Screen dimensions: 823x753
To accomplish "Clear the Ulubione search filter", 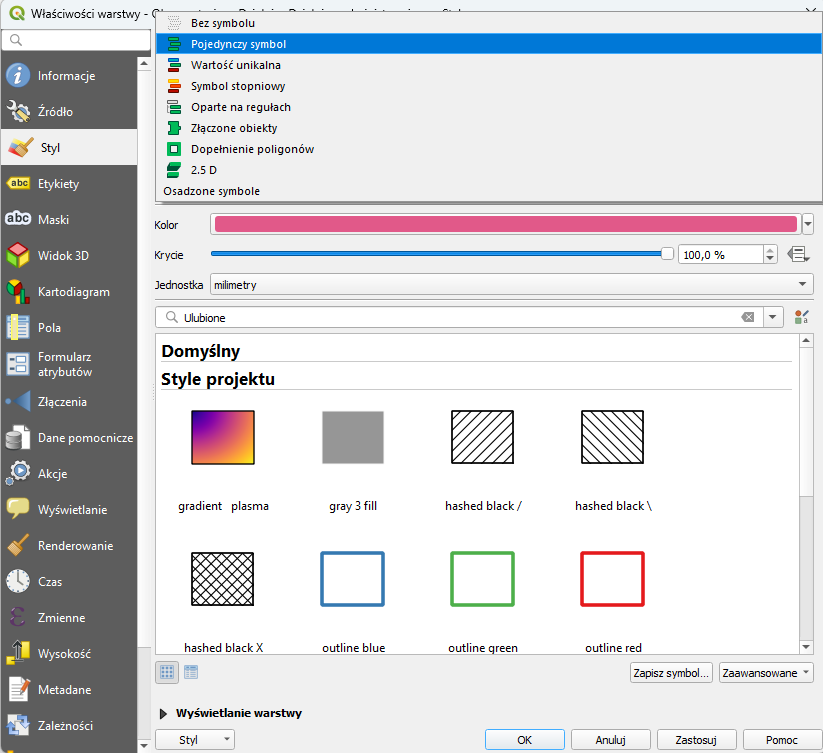I will [x=747, y=317].
